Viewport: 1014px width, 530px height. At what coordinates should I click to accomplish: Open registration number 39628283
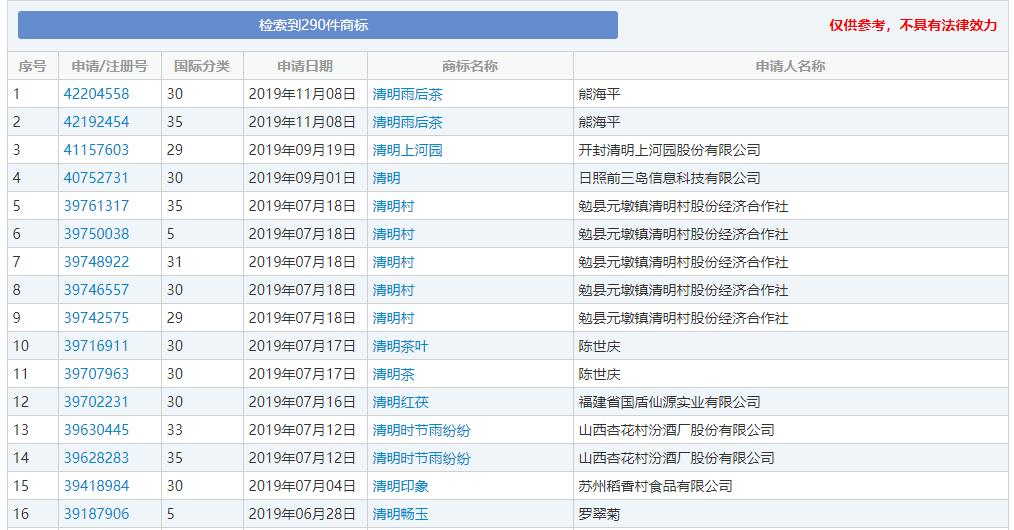coord(96,458)
